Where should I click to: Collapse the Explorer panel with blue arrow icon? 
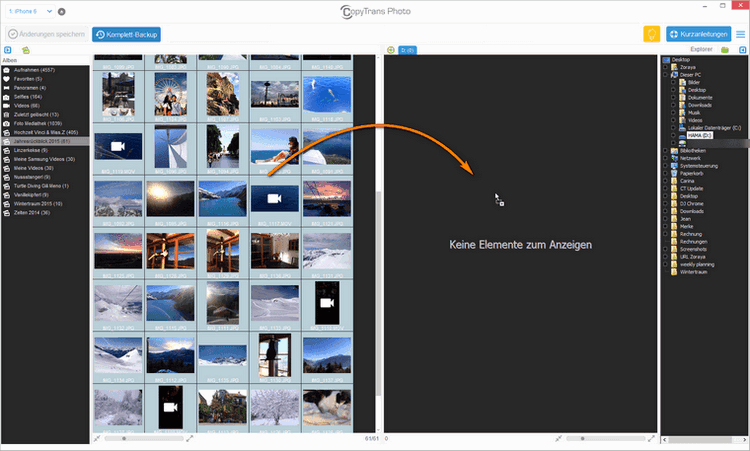(742, 50)
